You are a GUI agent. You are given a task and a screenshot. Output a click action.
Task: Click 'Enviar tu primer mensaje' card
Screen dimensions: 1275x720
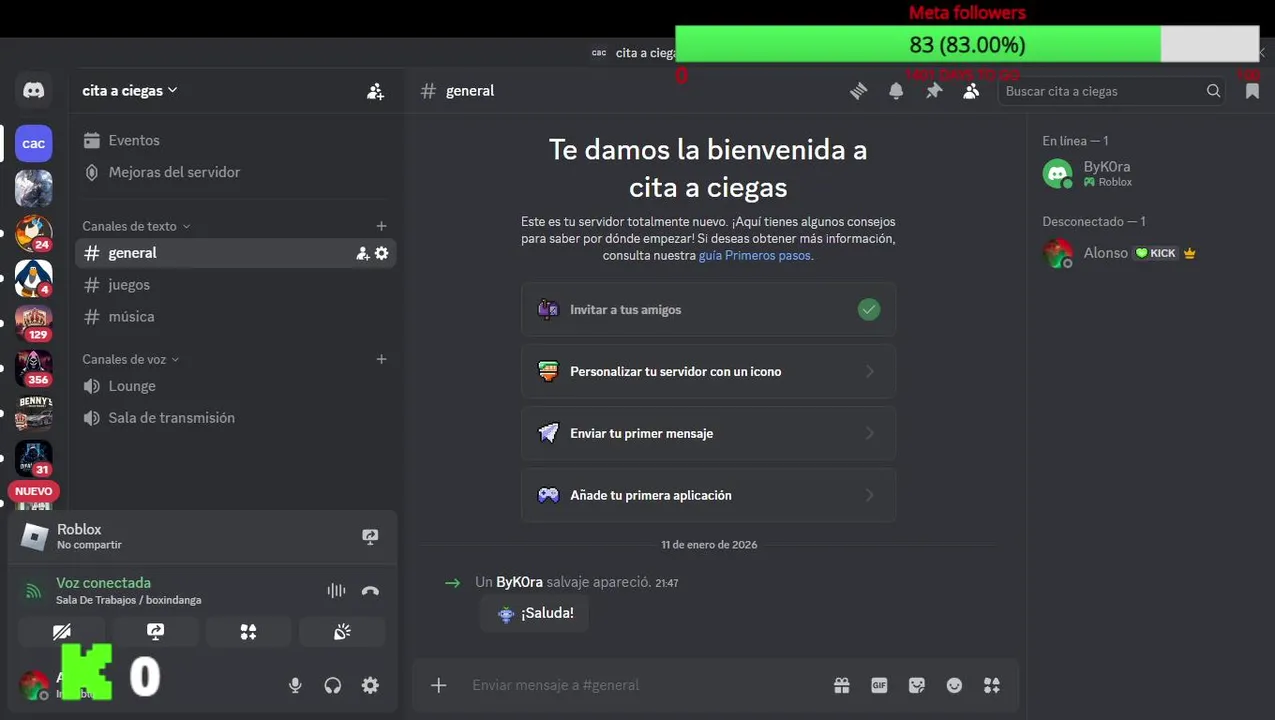tap(708, 434)
